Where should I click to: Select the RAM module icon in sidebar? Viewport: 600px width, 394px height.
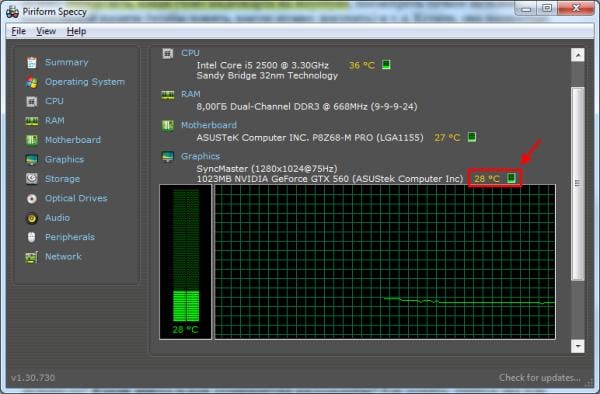[x=32, y=121]
